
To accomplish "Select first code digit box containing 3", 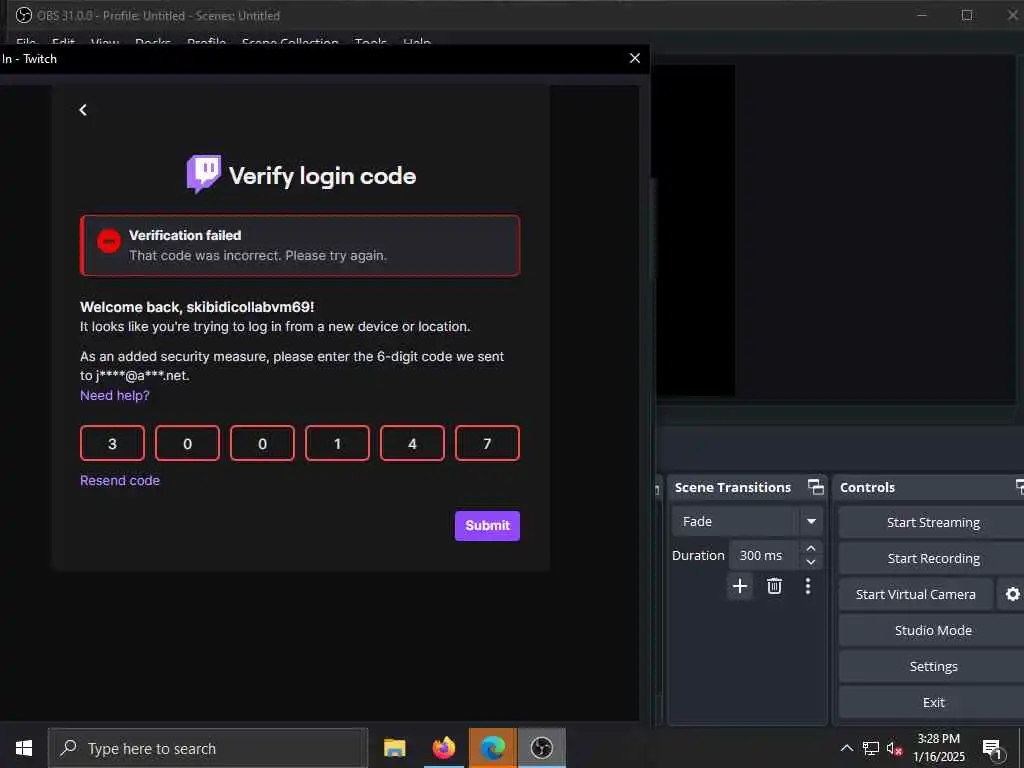I will point(112,443).
